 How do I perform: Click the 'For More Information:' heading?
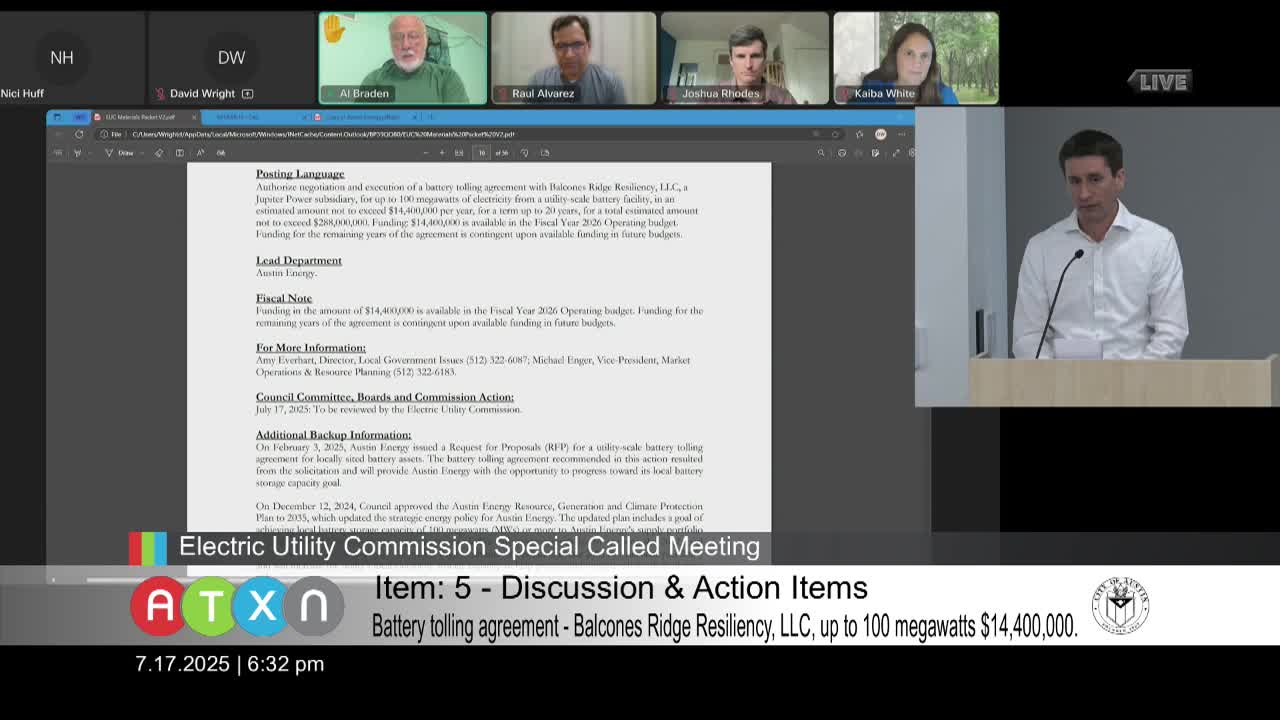(311, 348)
